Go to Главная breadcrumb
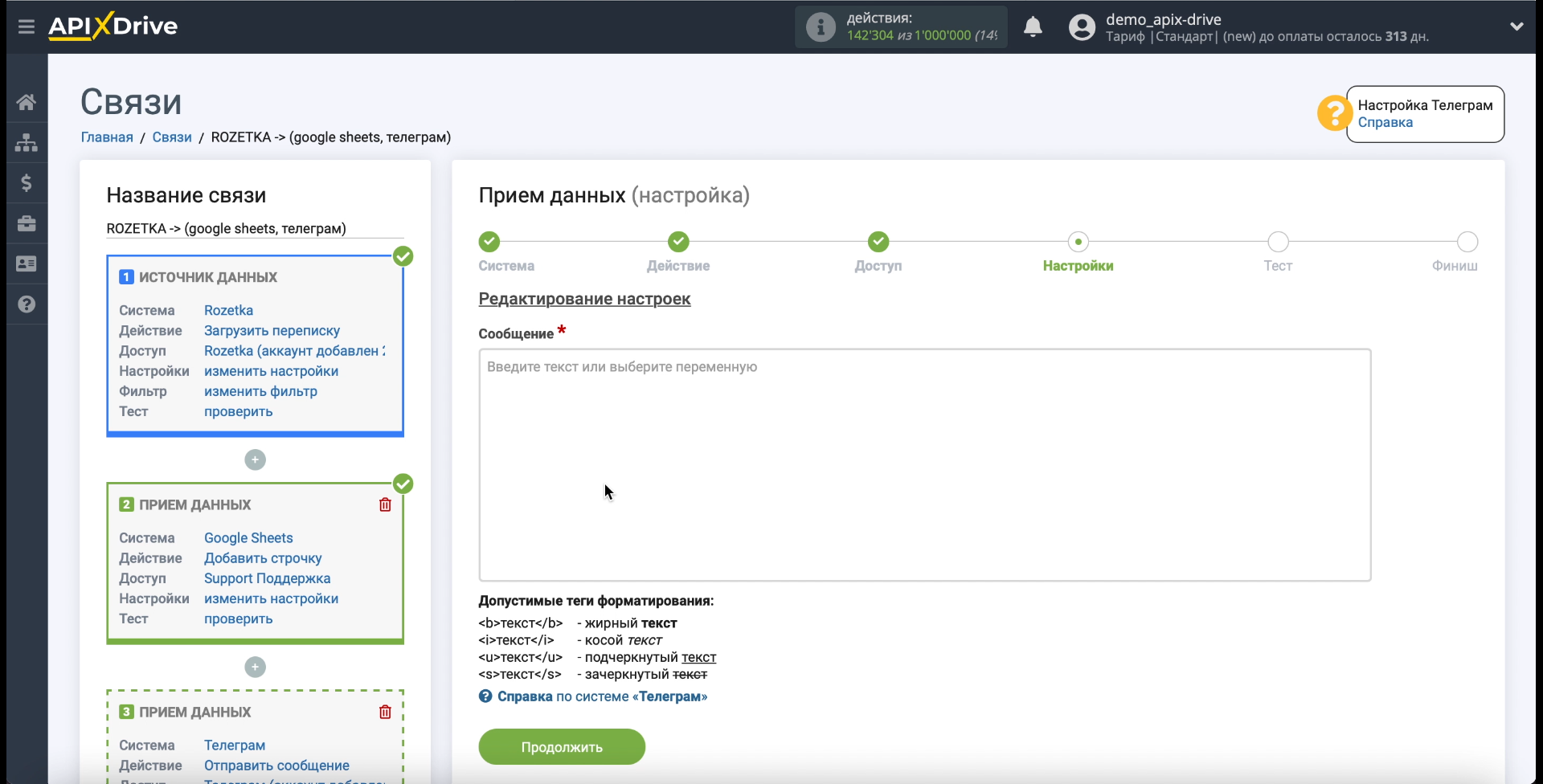The image size is (1543, 784). click(107, 137)
